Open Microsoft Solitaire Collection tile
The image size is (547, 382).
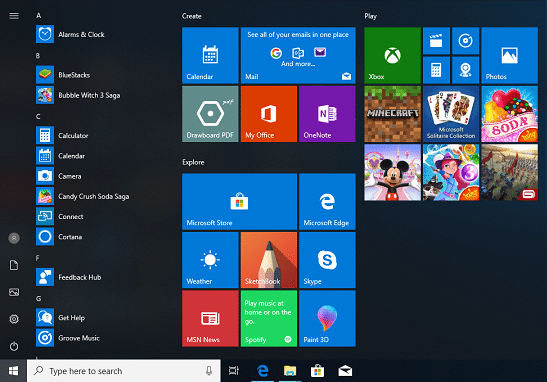(x=451, y=114)
